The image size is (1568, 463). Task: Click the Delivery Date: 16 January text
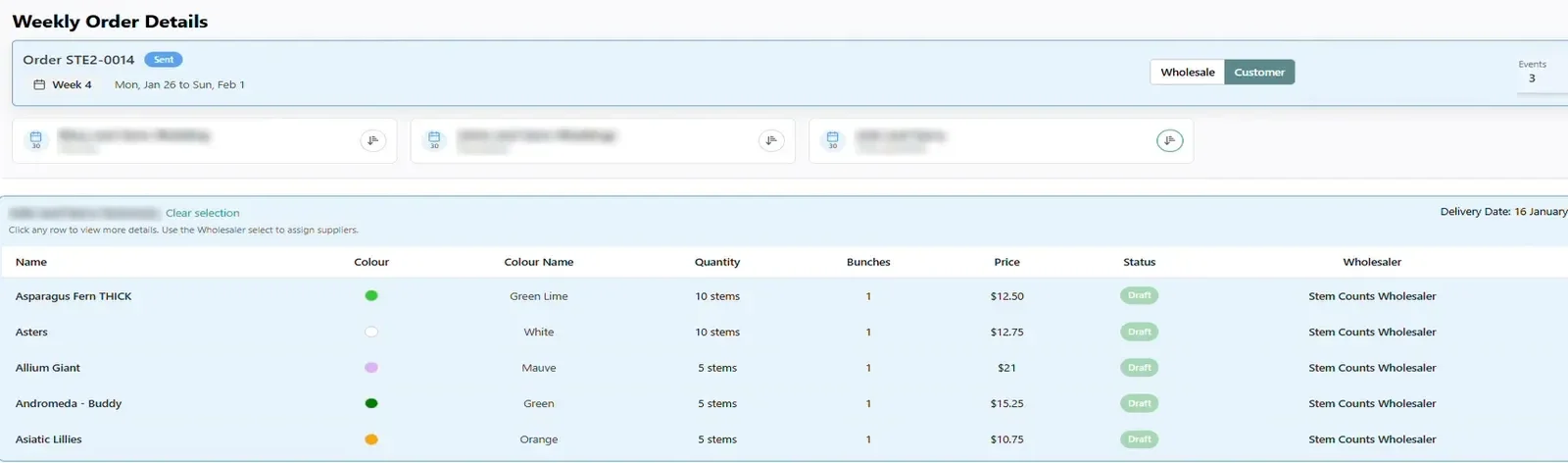tap(1503, 212)
